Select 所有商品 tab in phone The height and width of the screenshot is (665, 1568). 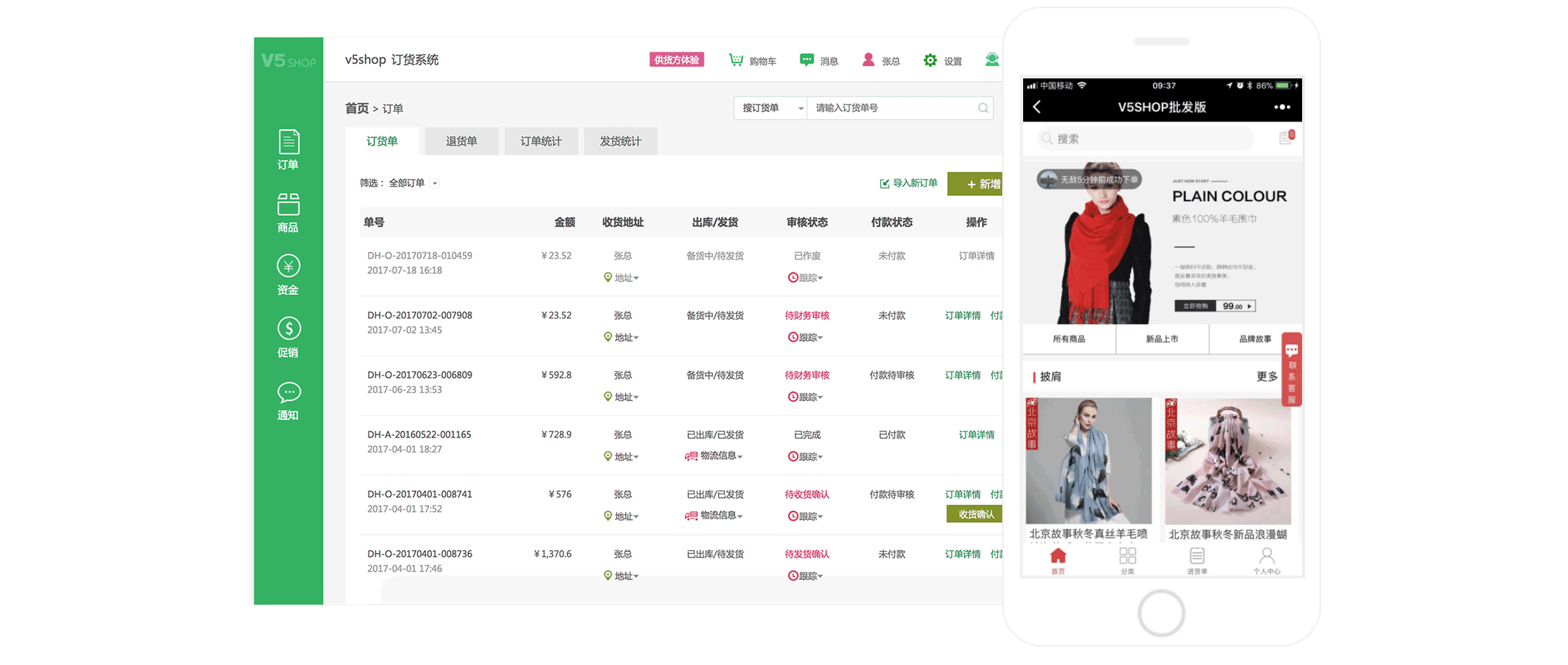click(1069, 339)
